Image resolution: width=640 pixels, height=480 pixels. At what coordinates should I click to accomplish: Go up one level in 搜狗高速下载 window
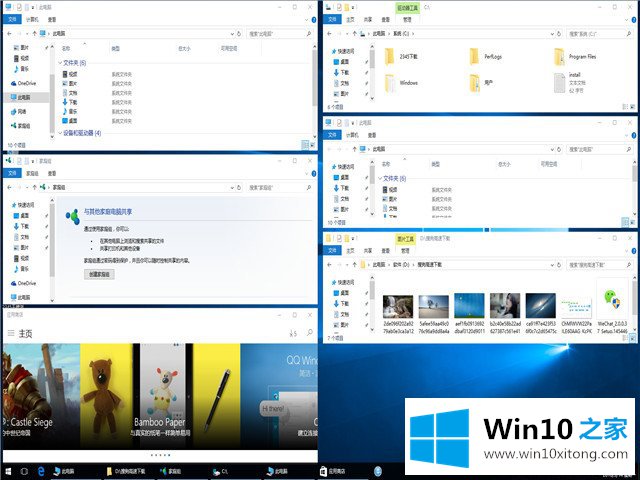[354, 264]
